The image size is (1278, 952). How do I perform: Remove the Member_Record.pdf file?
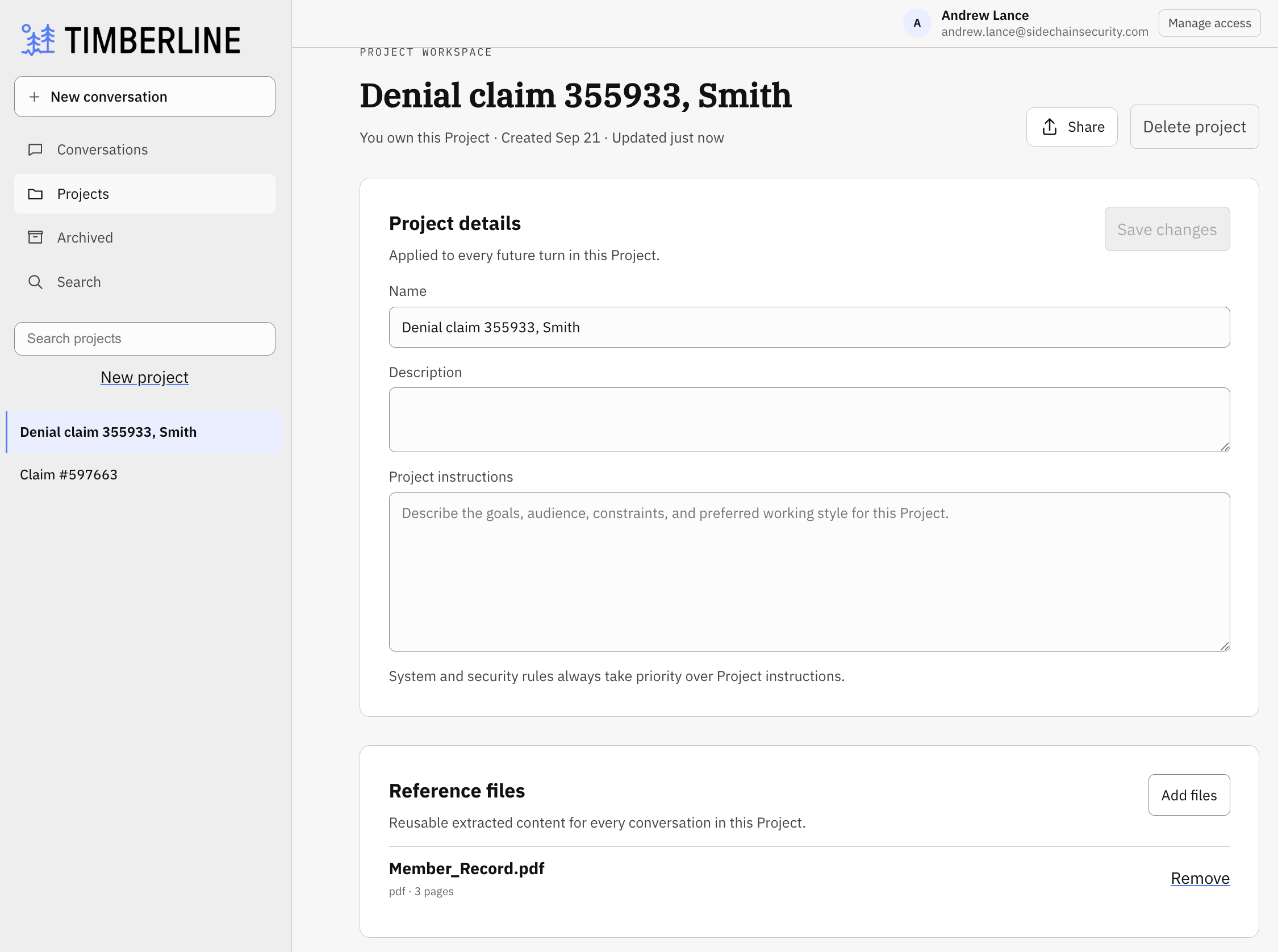[x=1200, y=878]
